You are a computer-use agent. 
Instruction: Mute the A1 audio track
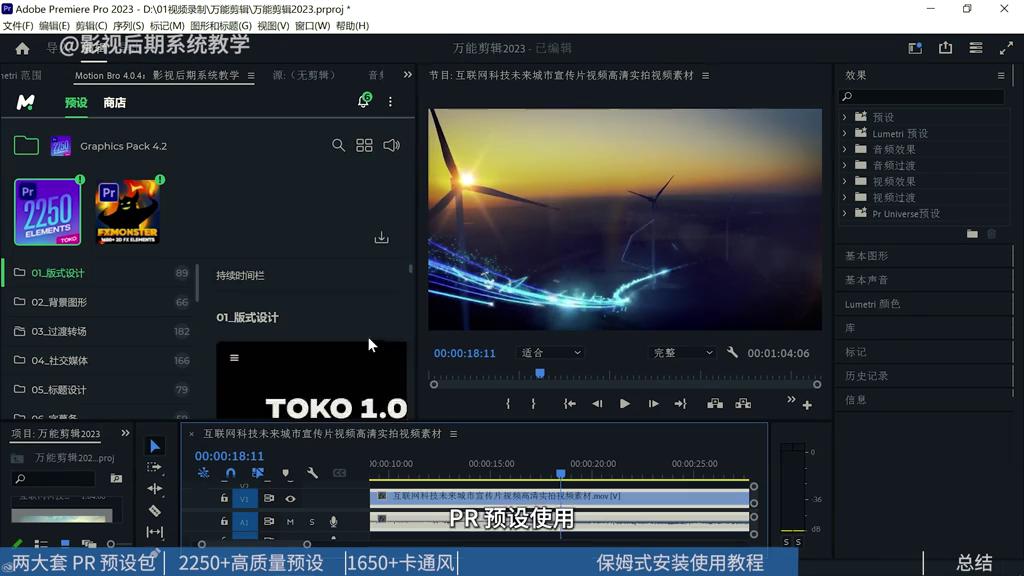pyautogui.click(x=290, y=522)
